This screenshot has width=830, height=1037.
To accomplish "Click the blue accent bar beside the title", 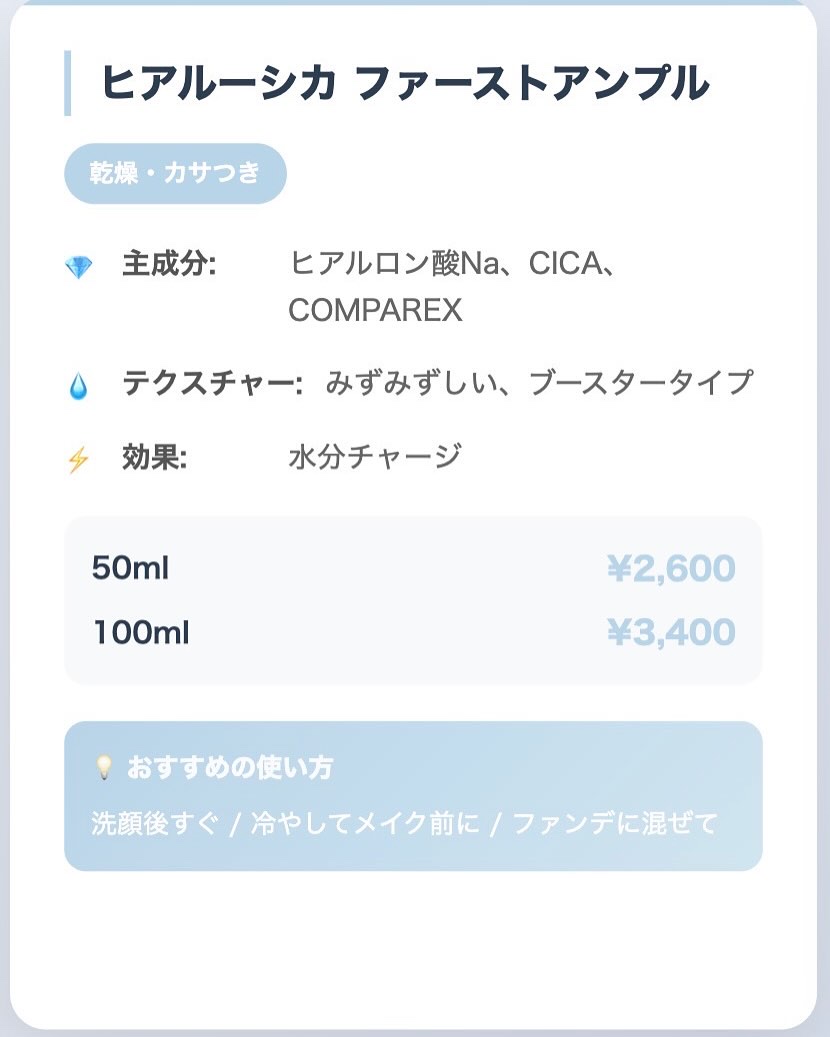I will coord(67,83).
